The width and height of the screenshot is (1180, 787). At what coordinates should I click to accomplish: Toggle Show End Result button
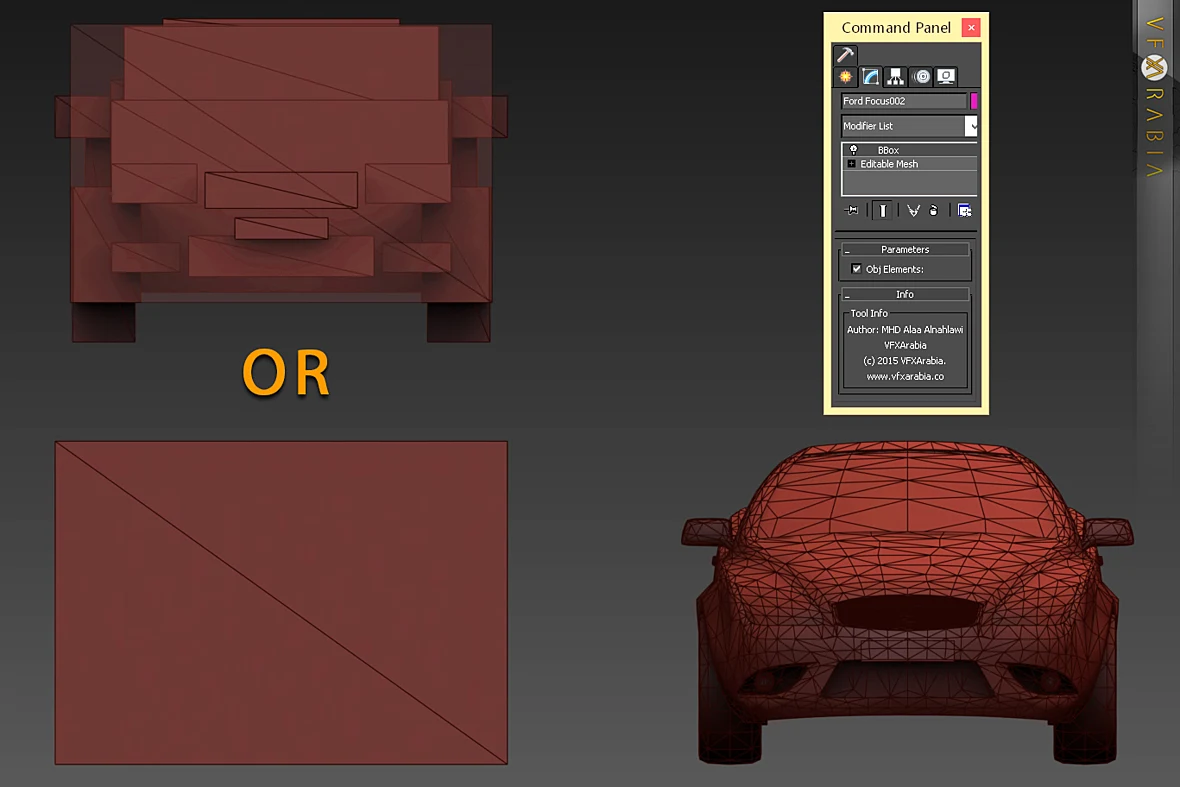[x=883, y=211]
